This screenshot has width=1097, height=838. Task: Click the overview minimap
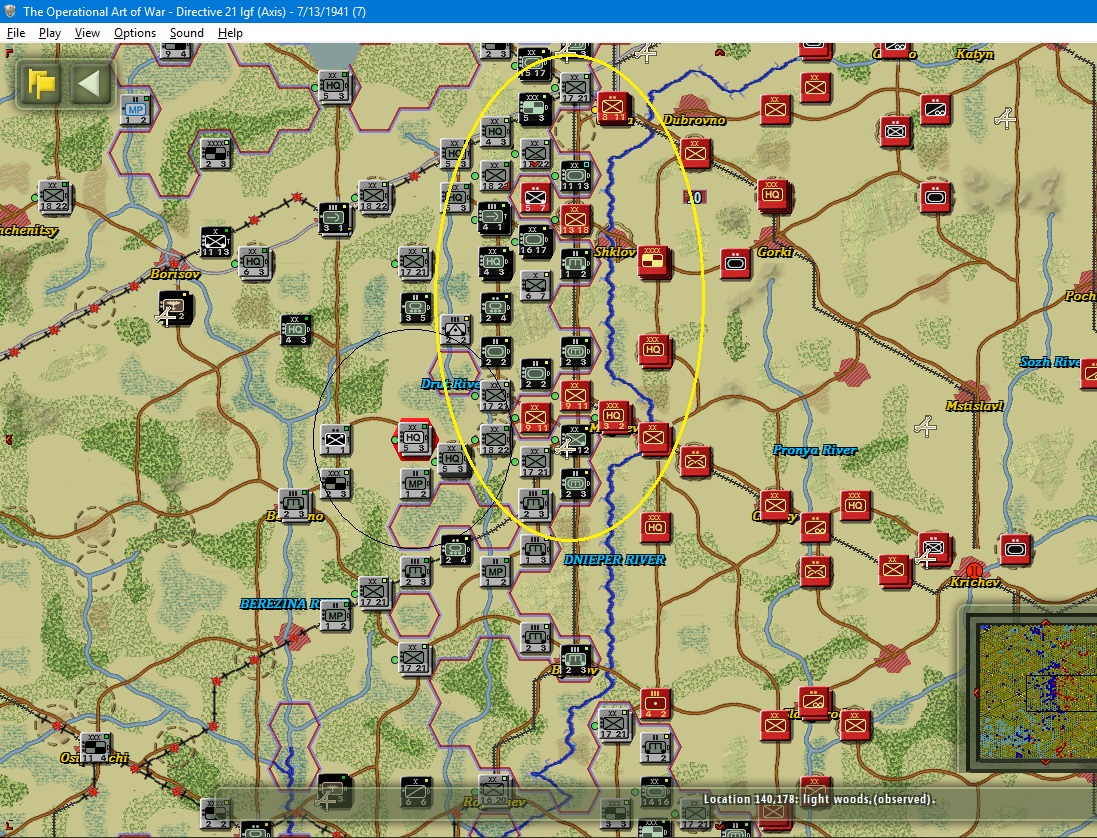pyautogui.click(x=1037, y=692)
